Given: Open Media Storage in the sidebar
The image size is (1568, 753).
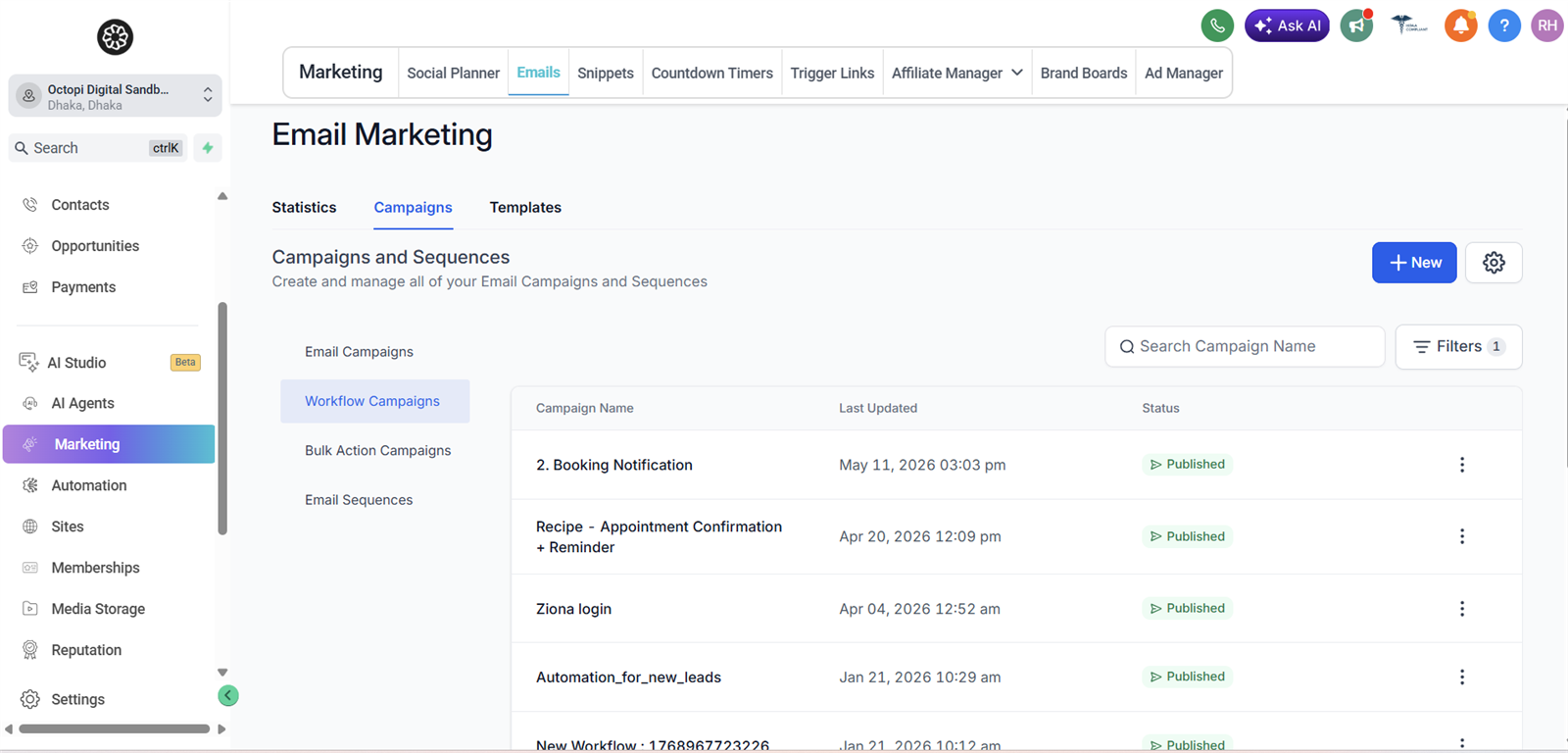Looking at the screenshot, I should (x=98, y=609).
